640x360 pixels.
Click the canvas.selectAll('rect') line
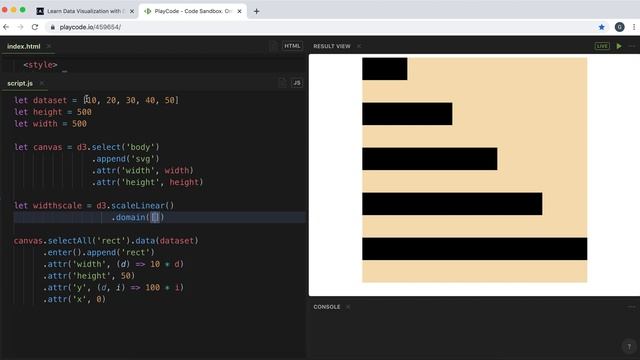click(x=106, y=240)
